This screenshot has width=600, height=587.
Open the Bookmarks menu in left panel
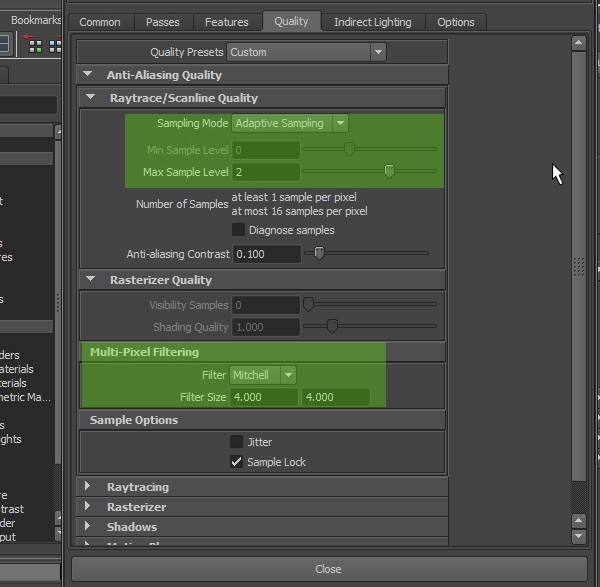tap(36, 20)
